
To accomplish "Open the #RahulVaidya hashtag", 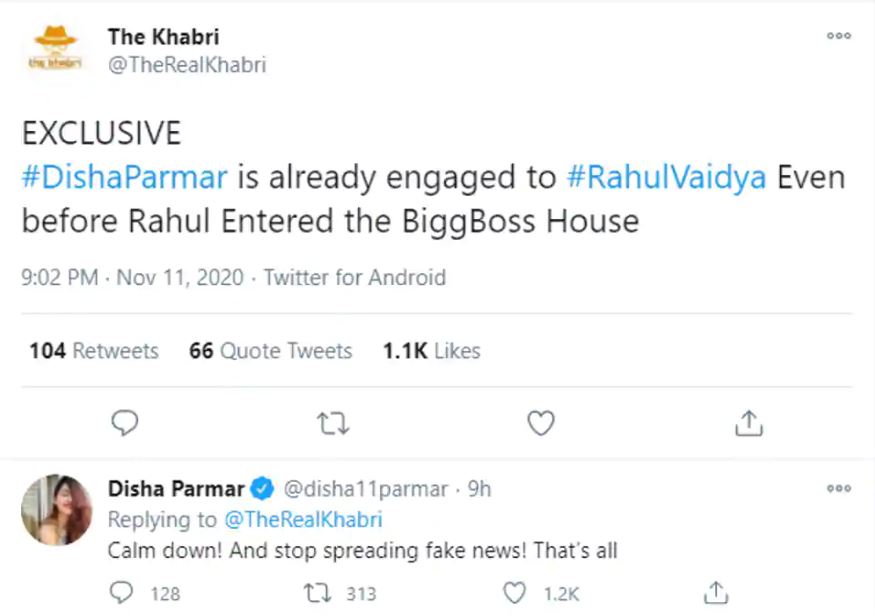I will pyautogui.click(x=667, y=178).
